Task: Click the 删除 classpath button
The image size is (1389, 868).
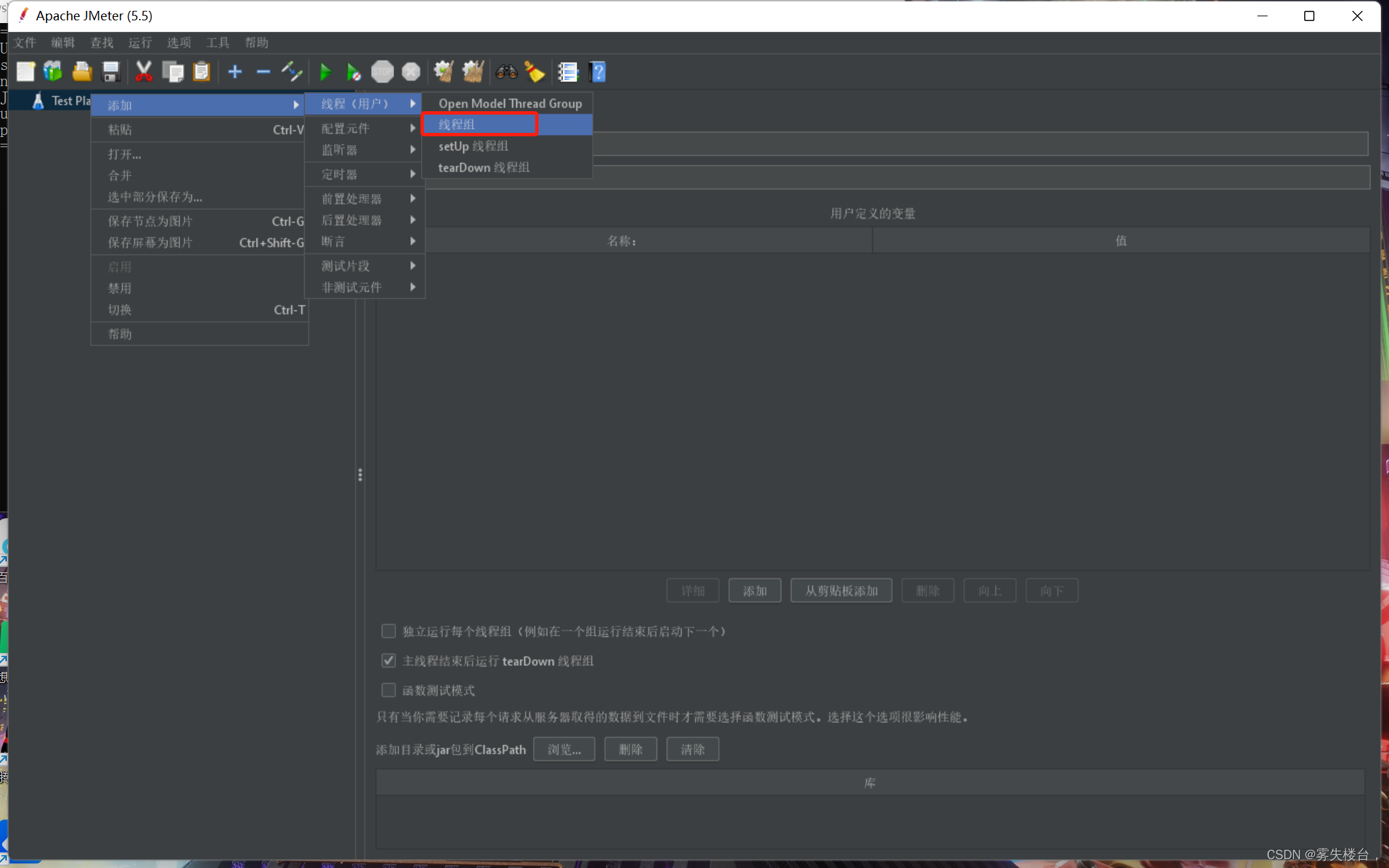Action: [631, 749]
